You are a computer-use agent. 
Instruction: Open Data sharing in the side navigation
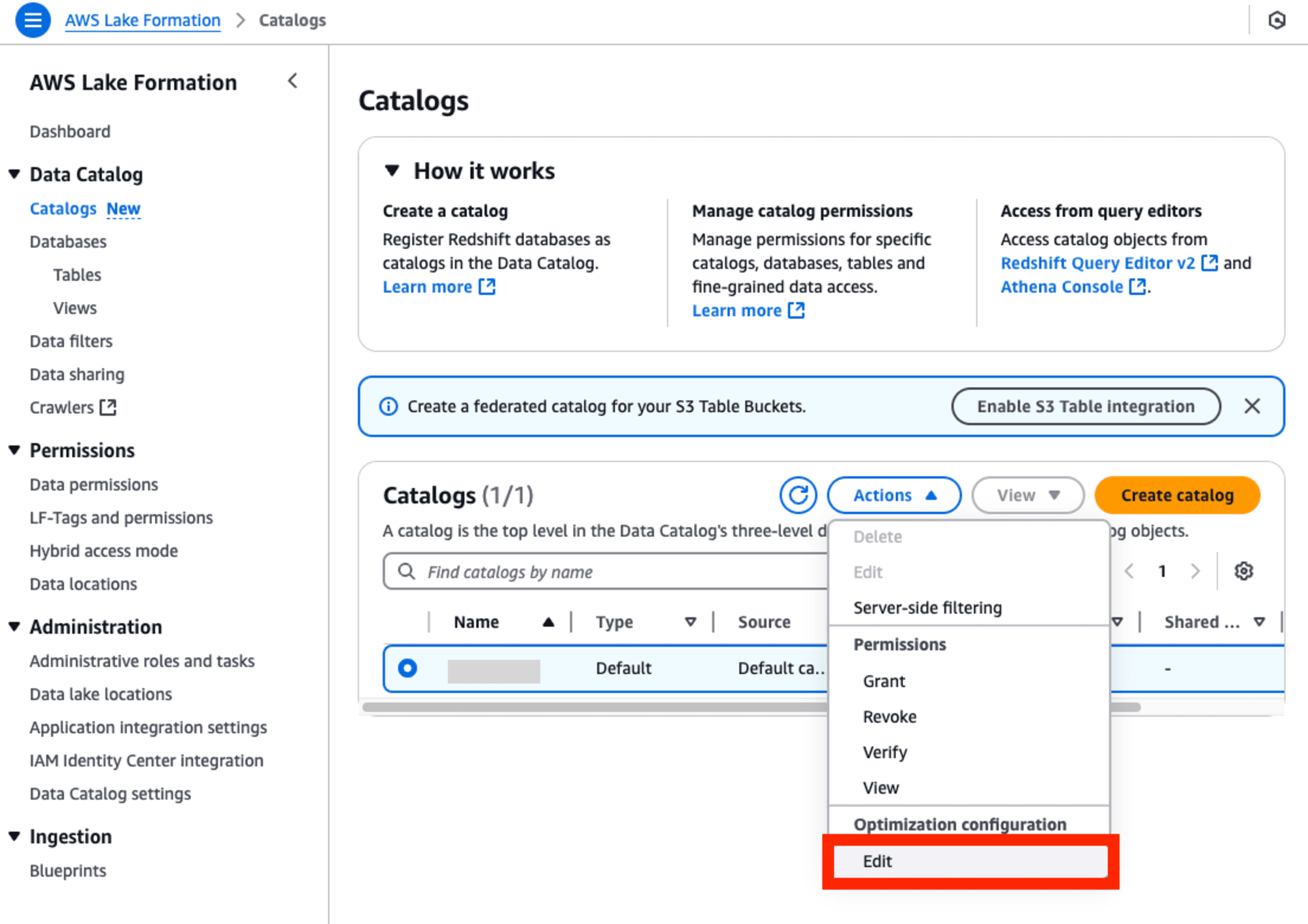77,374
